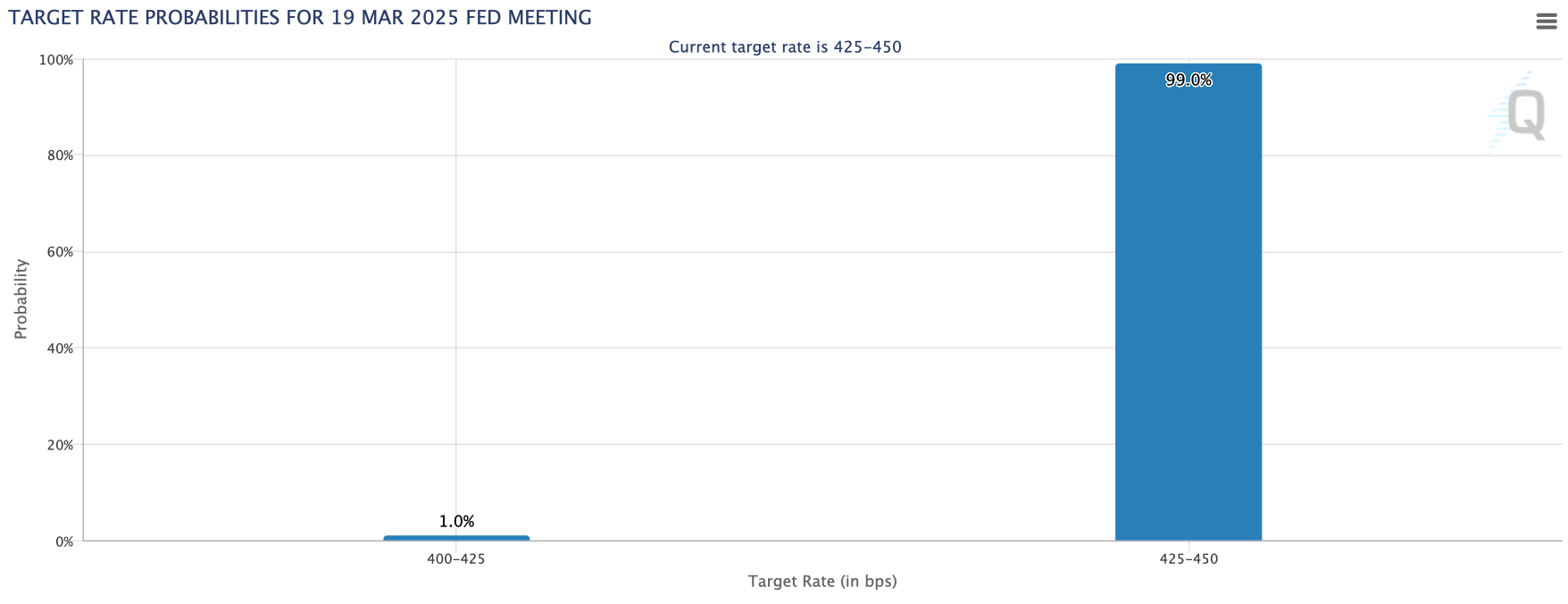Screen dimensions: 1568x604
Task: Click the chart title for 19 Mar 2025 meeting
Action: pyautogui.click(x=300, y=18)
